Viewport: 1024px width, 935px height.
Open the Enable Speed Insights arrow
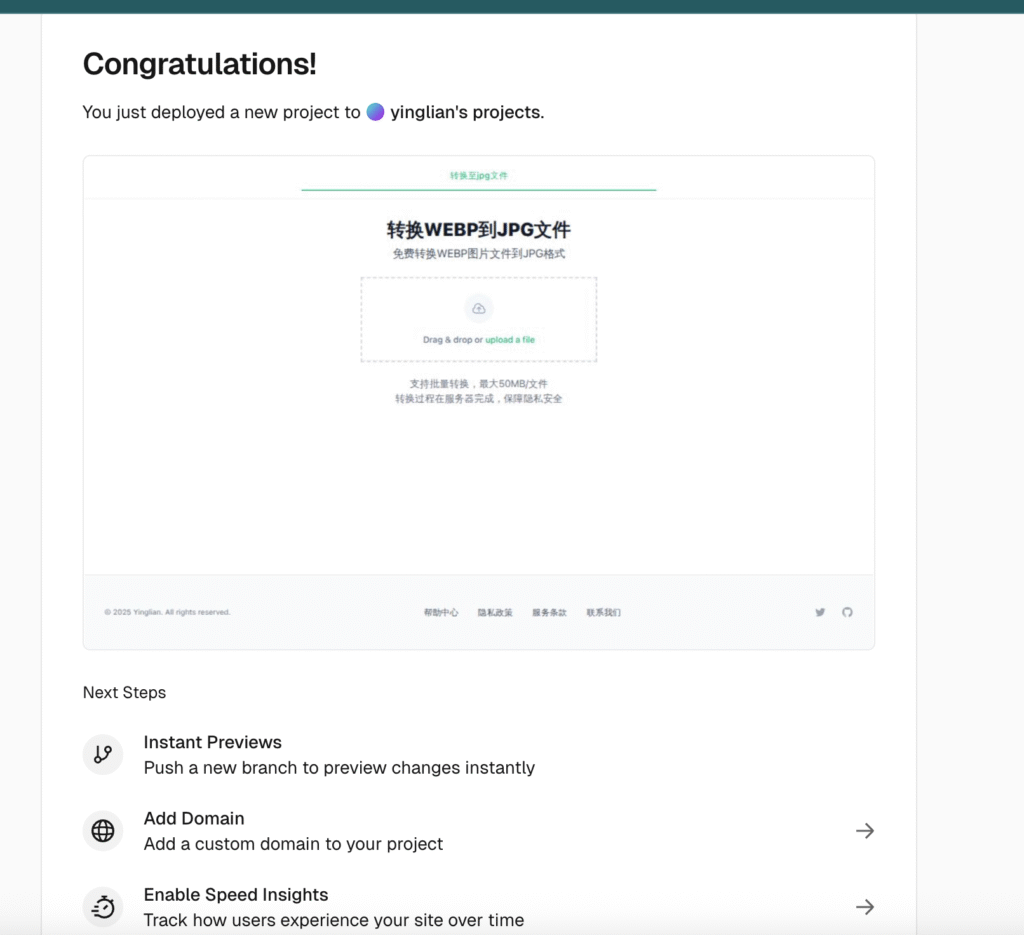[865, 907]
